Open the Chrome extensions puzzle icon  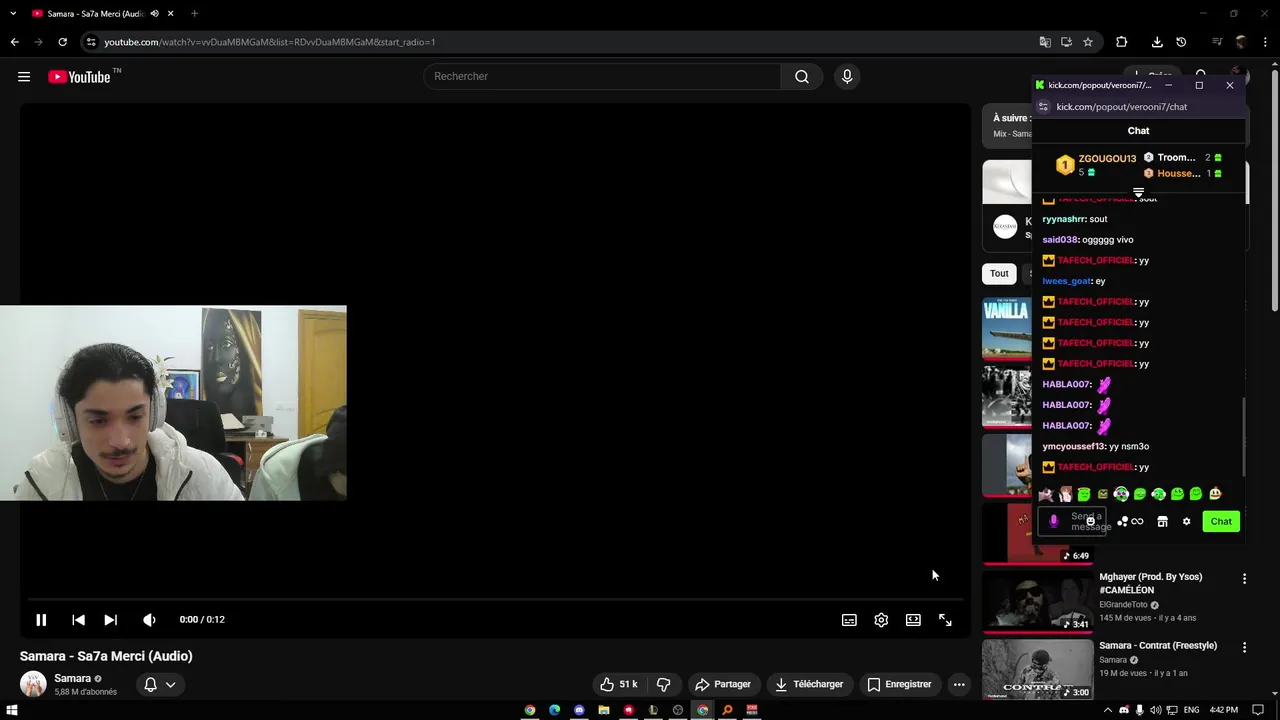(x=1121, y=42)
